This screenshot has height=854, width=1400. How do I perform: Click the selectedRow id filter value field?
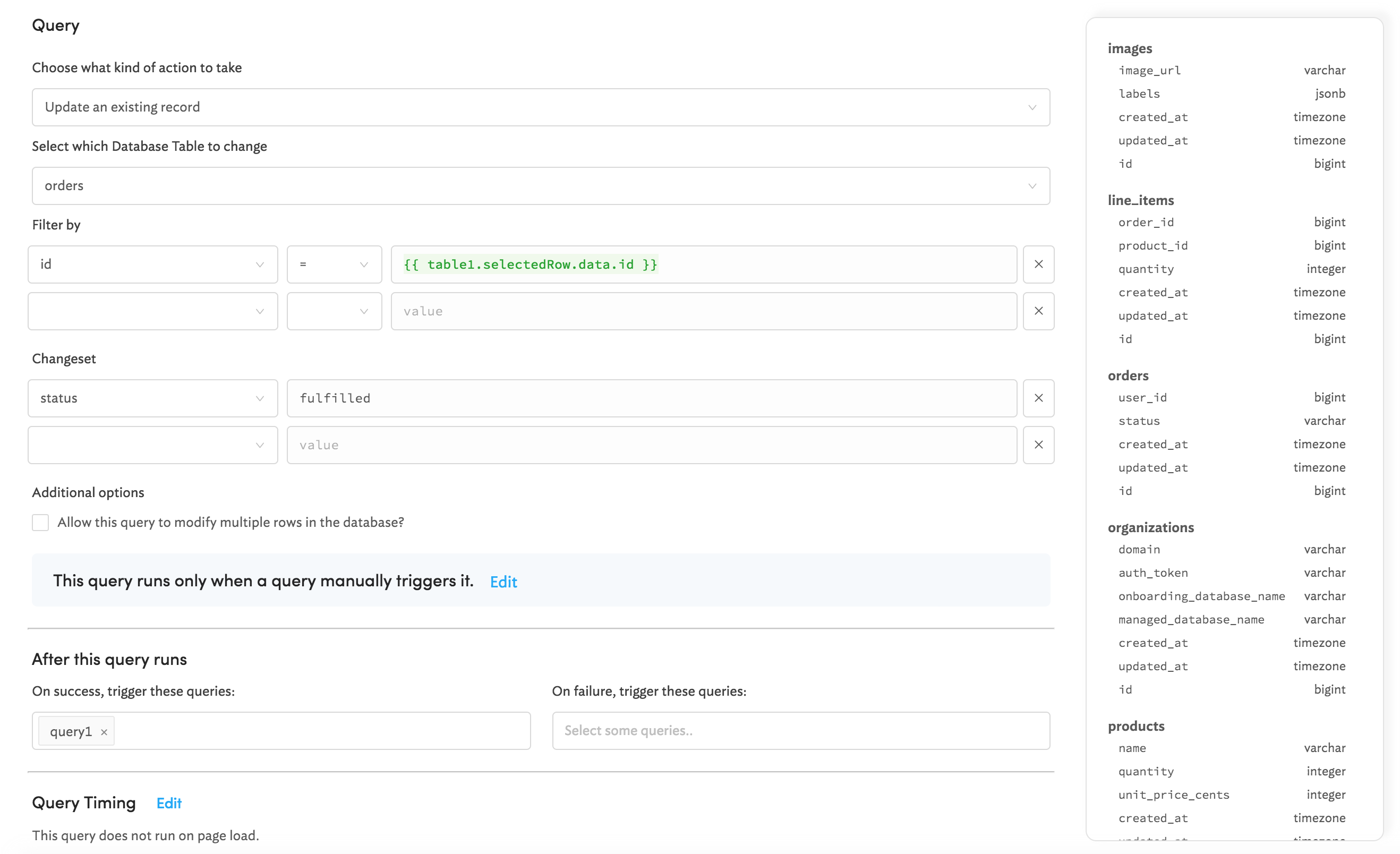pyautogui.click(x=703, y=264)
